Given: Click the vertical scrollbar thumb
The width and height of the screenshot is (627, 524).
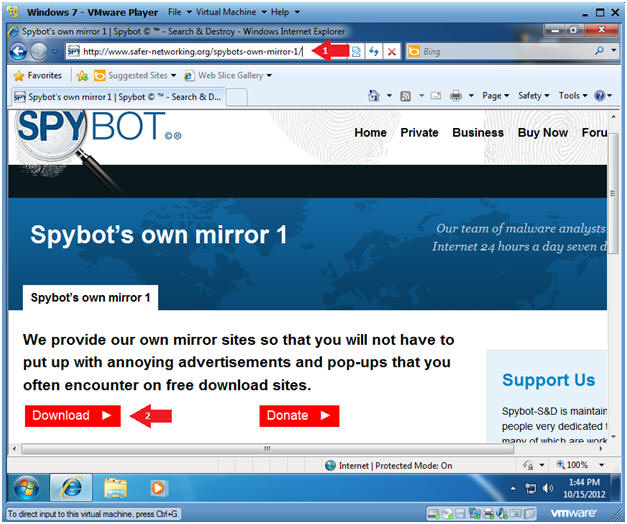Looking at the screenshot, I should click(613, 192).
